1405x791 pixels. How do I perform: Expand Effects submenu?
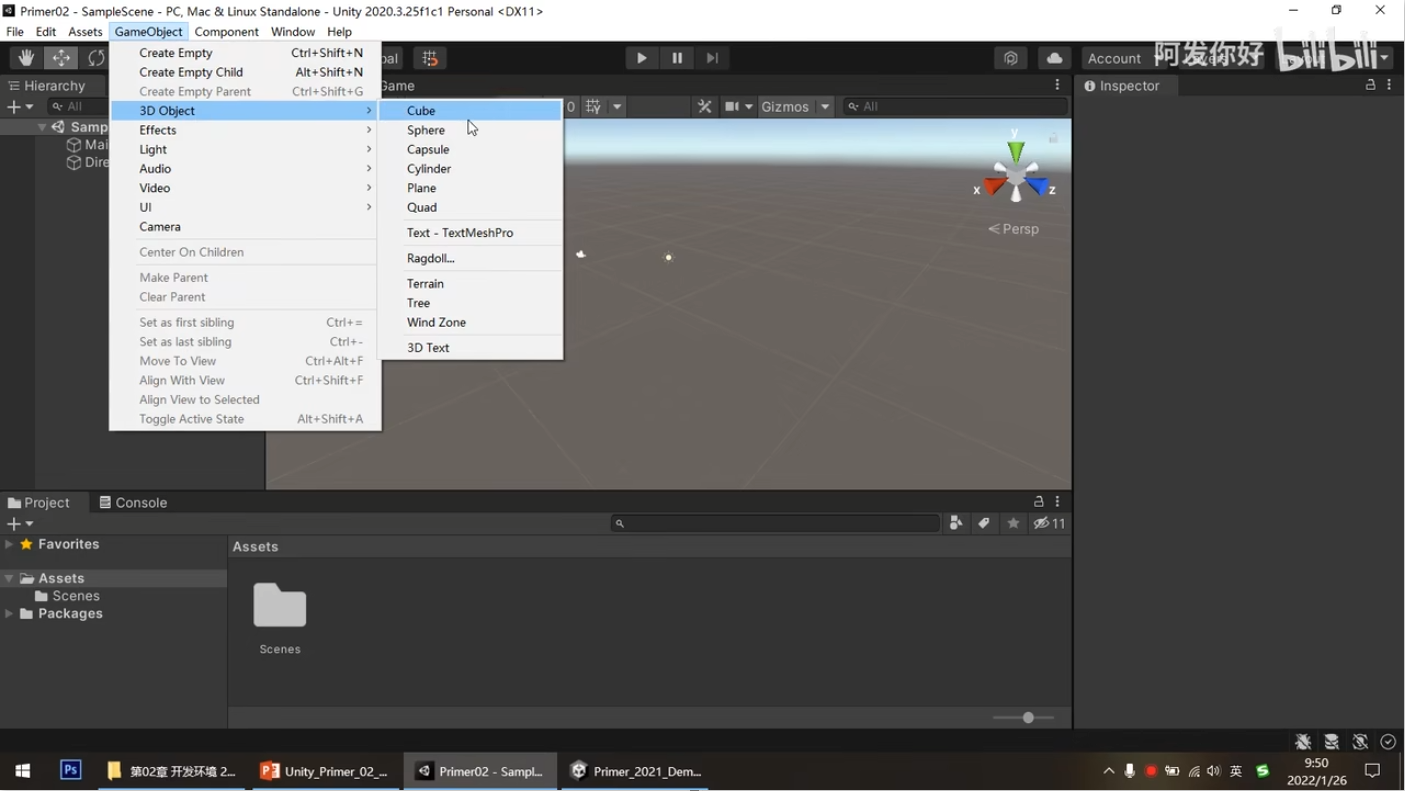pos(245,130)
